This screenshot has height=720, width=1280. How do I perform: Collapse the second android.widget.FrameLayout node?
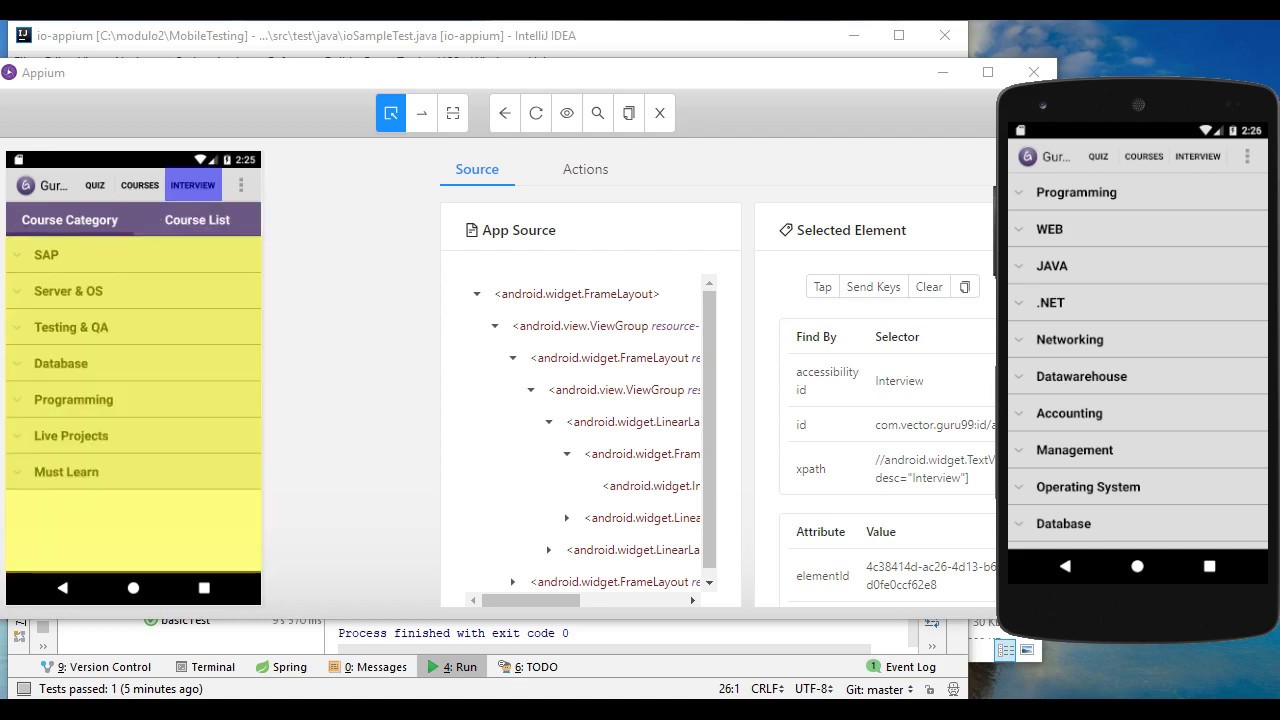(513, 358)
